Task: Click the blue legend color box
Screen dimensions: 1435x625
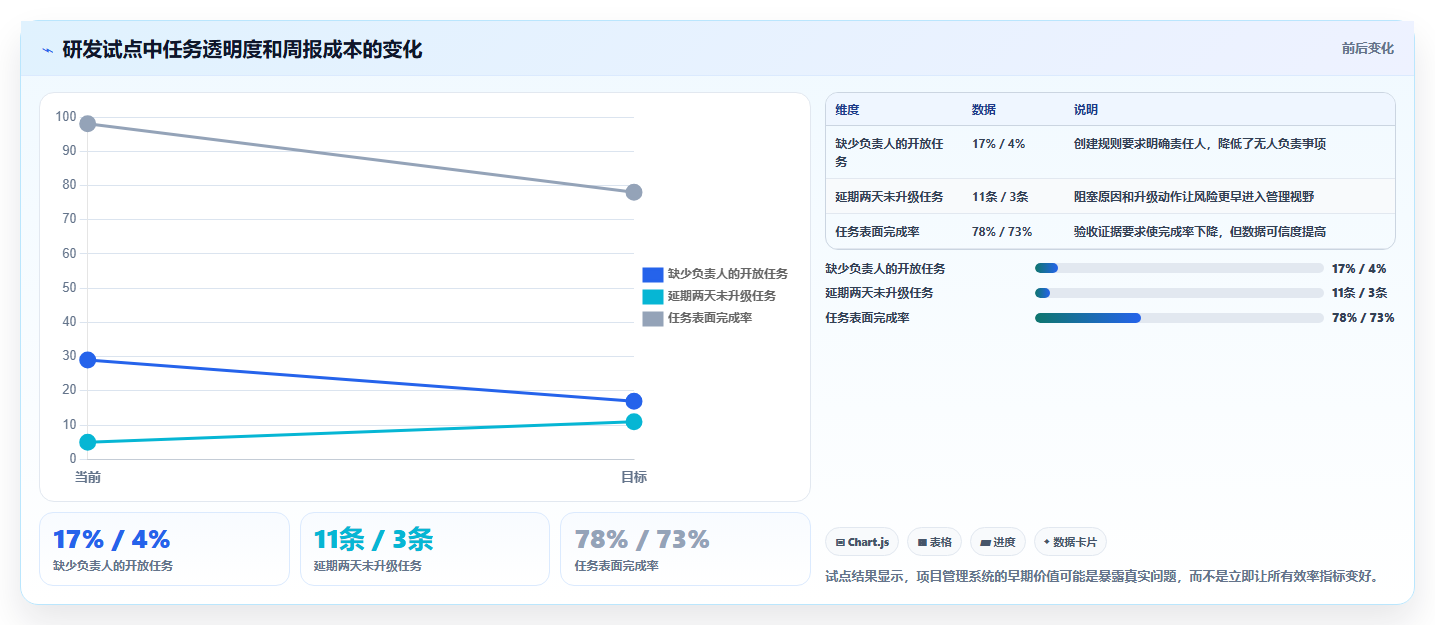Action: point(653,274)
